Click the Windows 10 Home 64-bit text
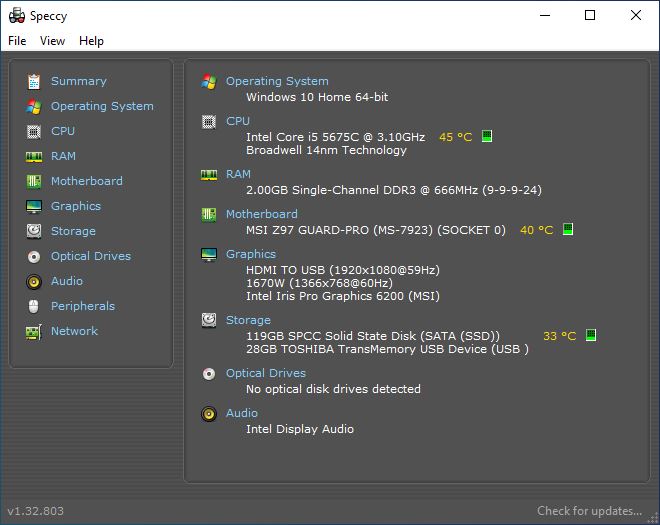660x525 pixels. click(x=317, y=97)
